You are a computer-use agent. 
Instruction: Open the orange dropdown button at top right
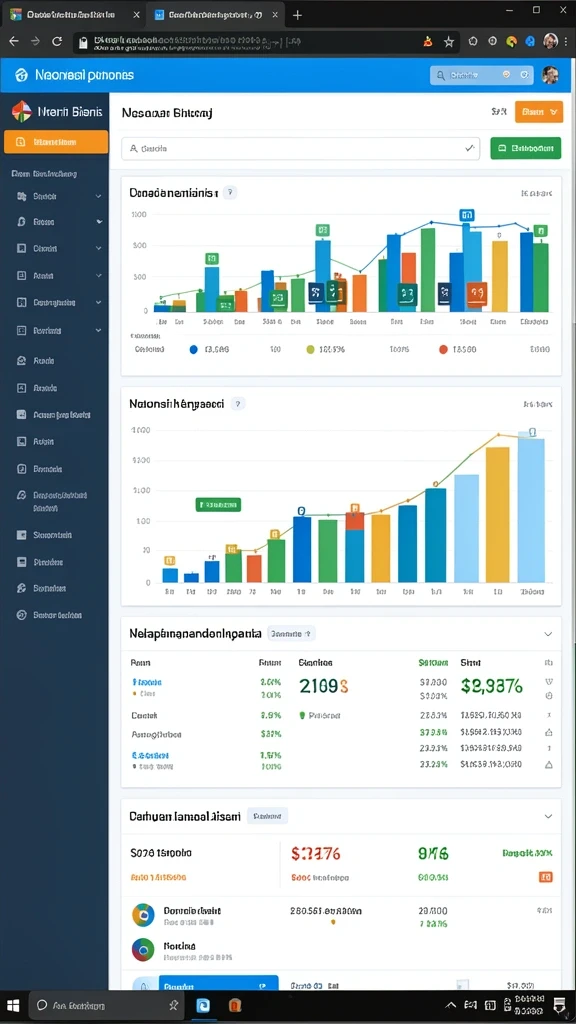tap(539, 112)
